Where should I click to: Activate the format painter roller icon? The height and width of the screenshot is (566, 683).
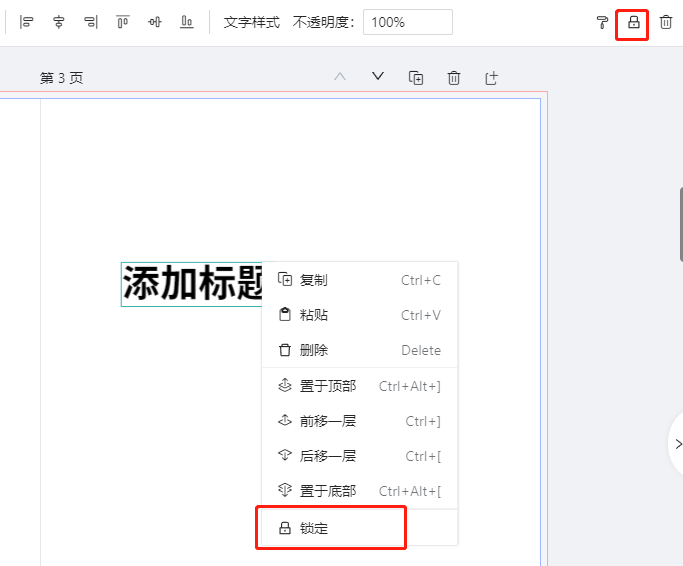[602, 22]
